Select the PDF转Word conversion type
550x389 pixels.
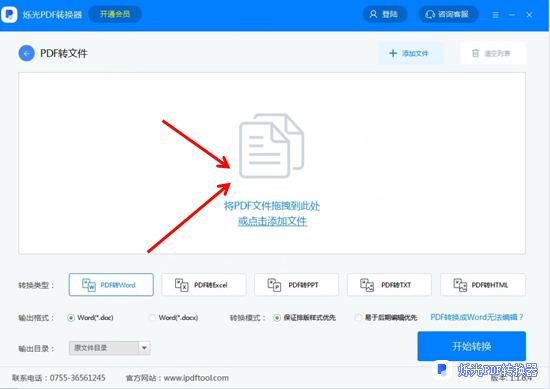tap(111, 285)
